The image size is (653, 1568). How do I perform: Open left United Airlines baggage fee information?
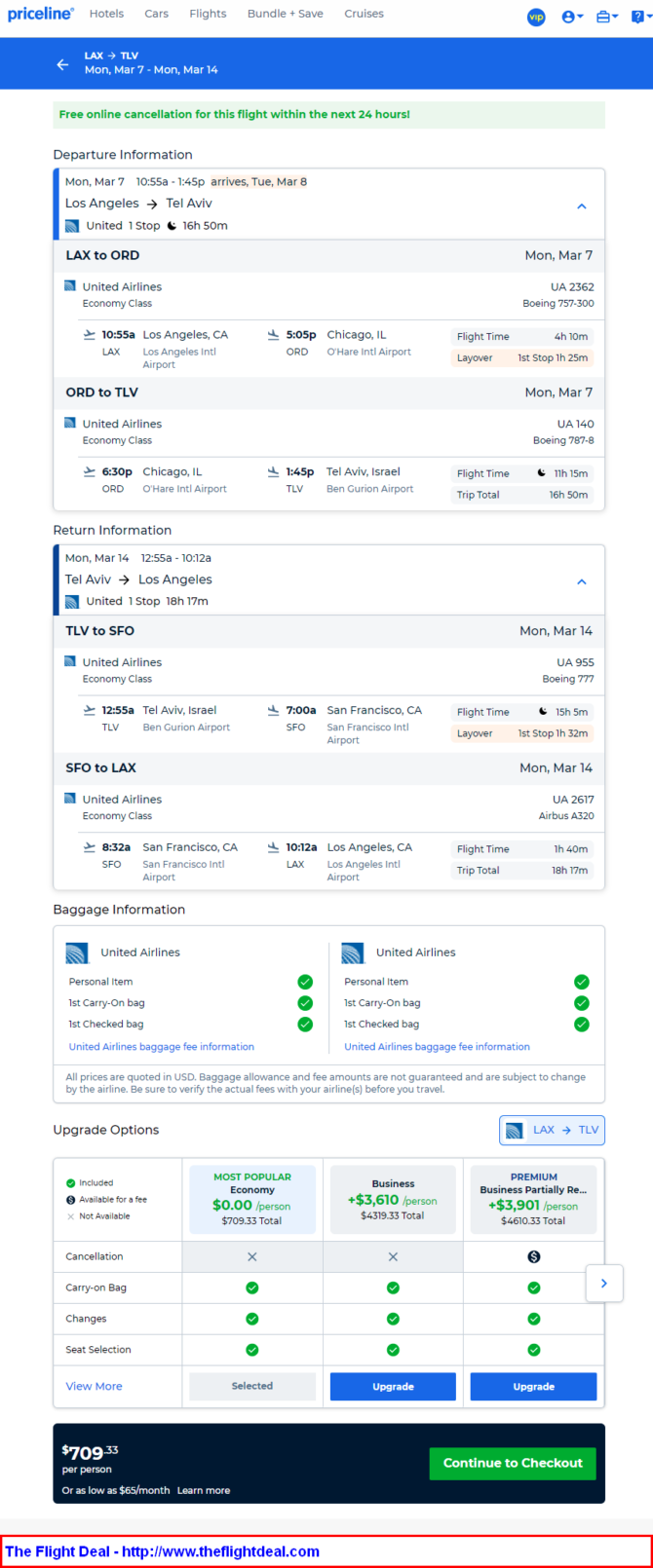coord(162,1047)
